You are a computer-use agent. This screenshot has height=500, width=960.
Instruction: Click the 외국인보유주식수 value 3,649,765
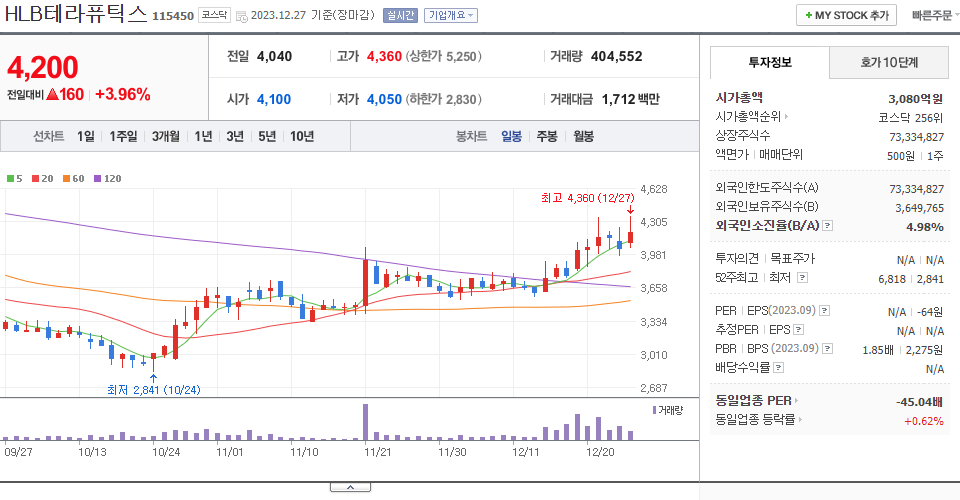click(x=919, y=208)
